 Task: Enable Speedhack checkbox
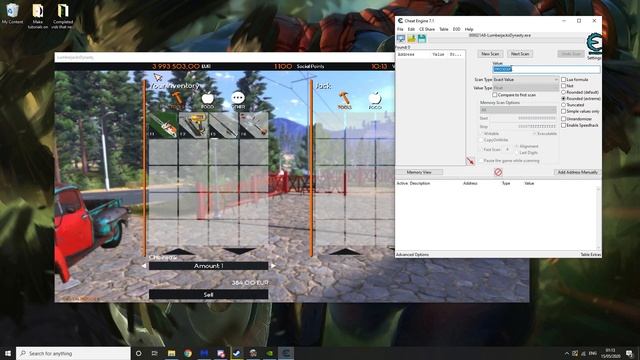point(564,125)
